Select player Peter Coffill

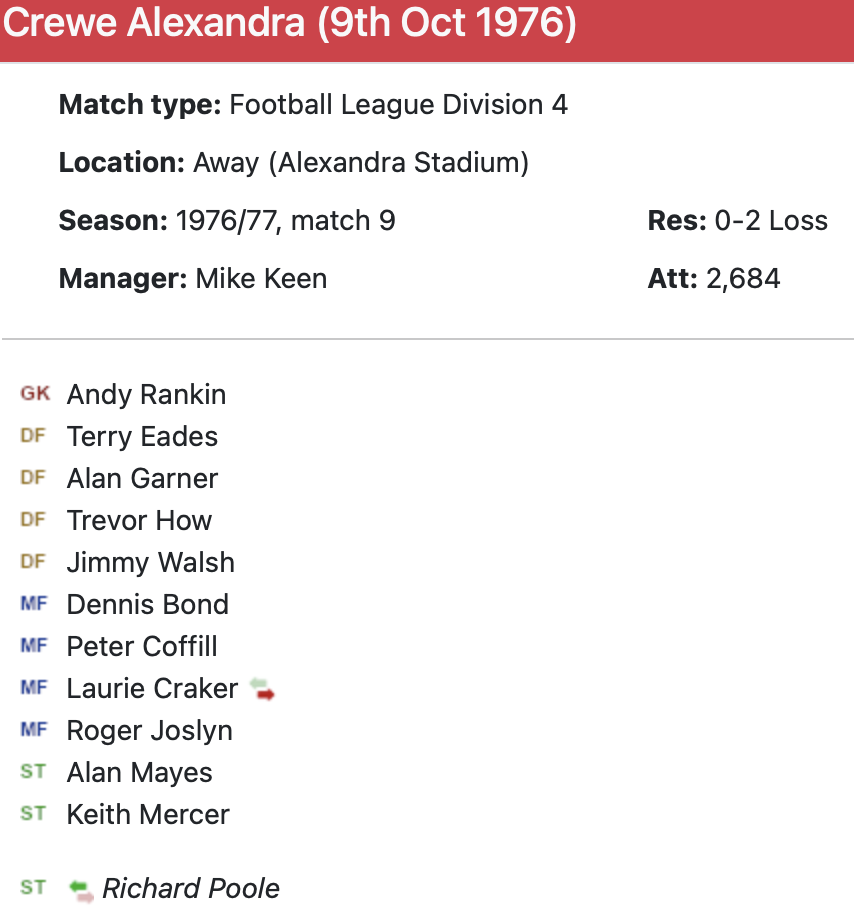click(x=142, y=646)
